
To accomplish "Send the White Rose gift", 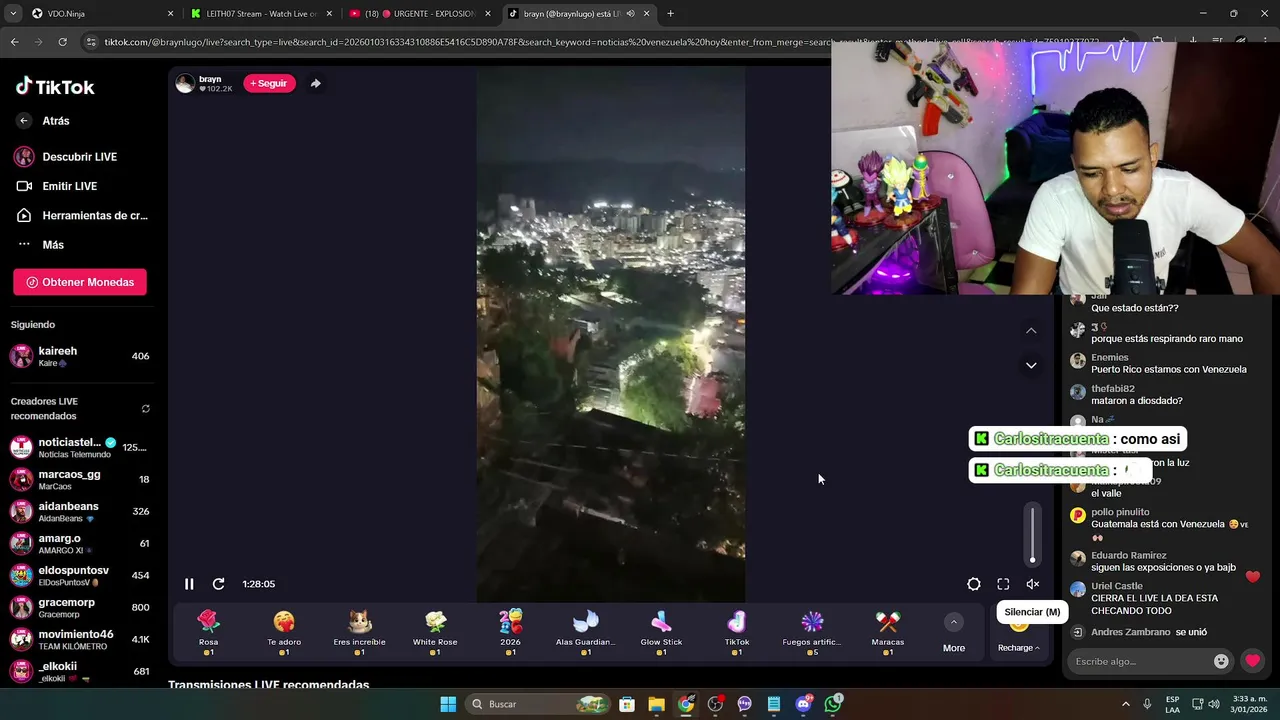I will click(x=435, y=633).
